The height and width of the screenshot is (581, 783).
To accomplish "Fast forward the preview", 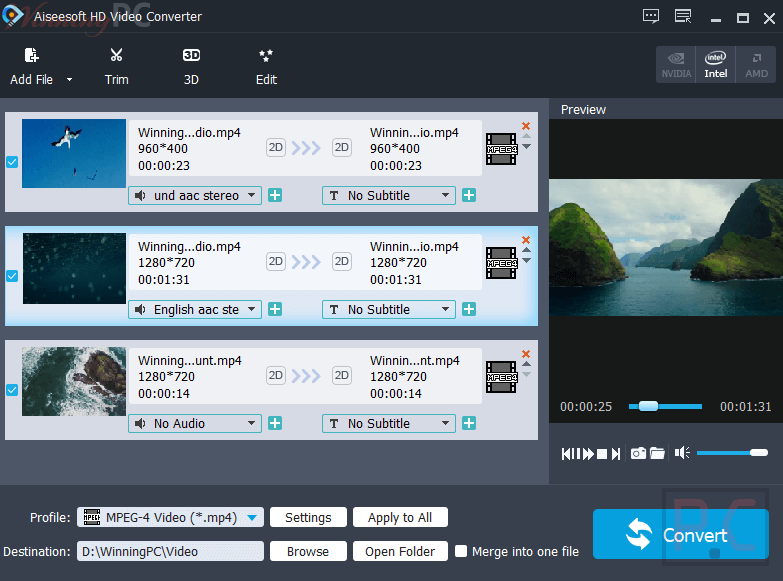I will [589, 454].
